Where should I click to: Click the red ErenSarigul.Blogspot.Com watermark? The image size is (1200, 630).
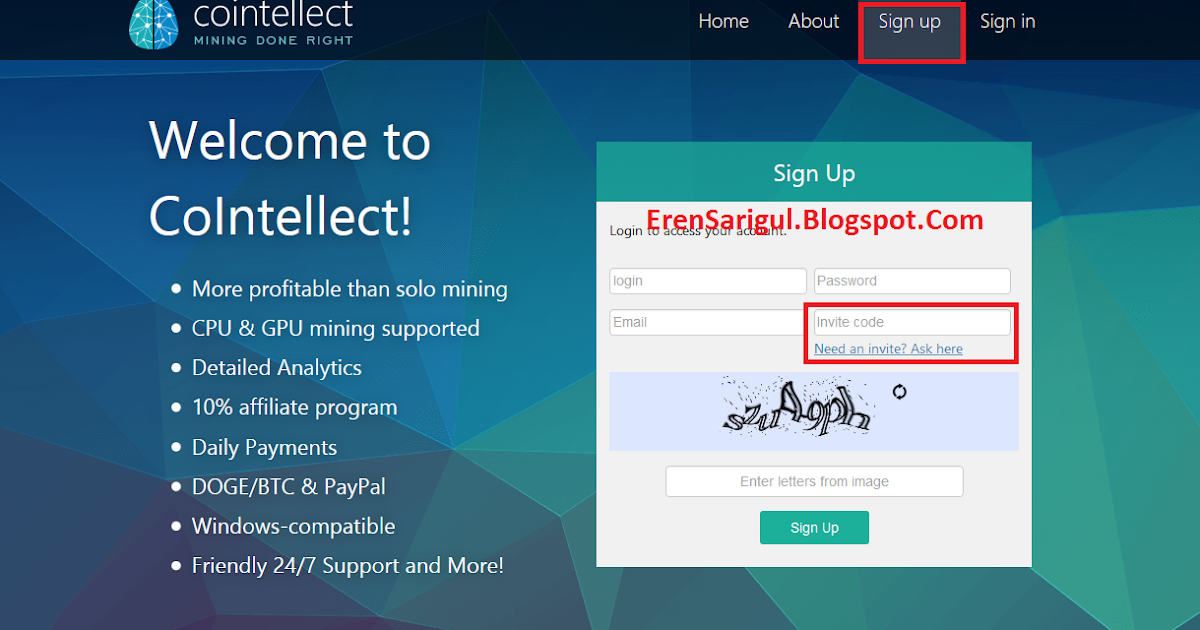pos(814,219)
